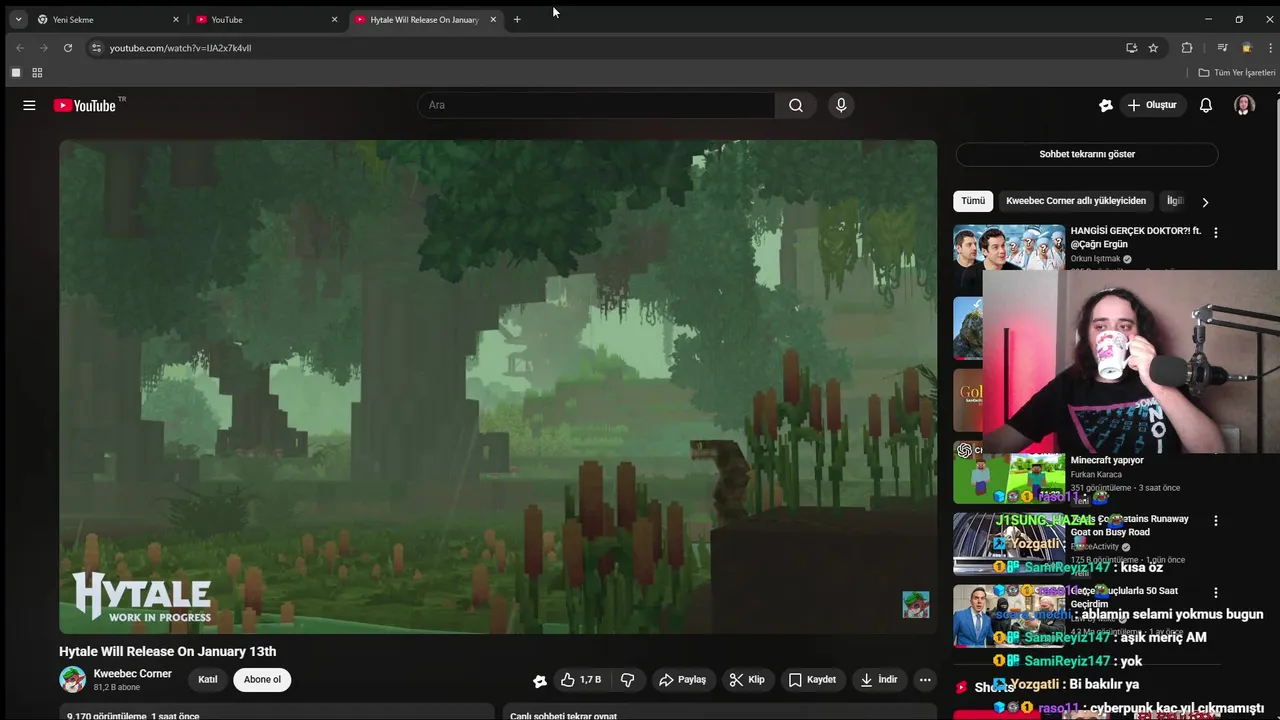Reload the current page
1280x720 pixels.
[x=68, y=47]
